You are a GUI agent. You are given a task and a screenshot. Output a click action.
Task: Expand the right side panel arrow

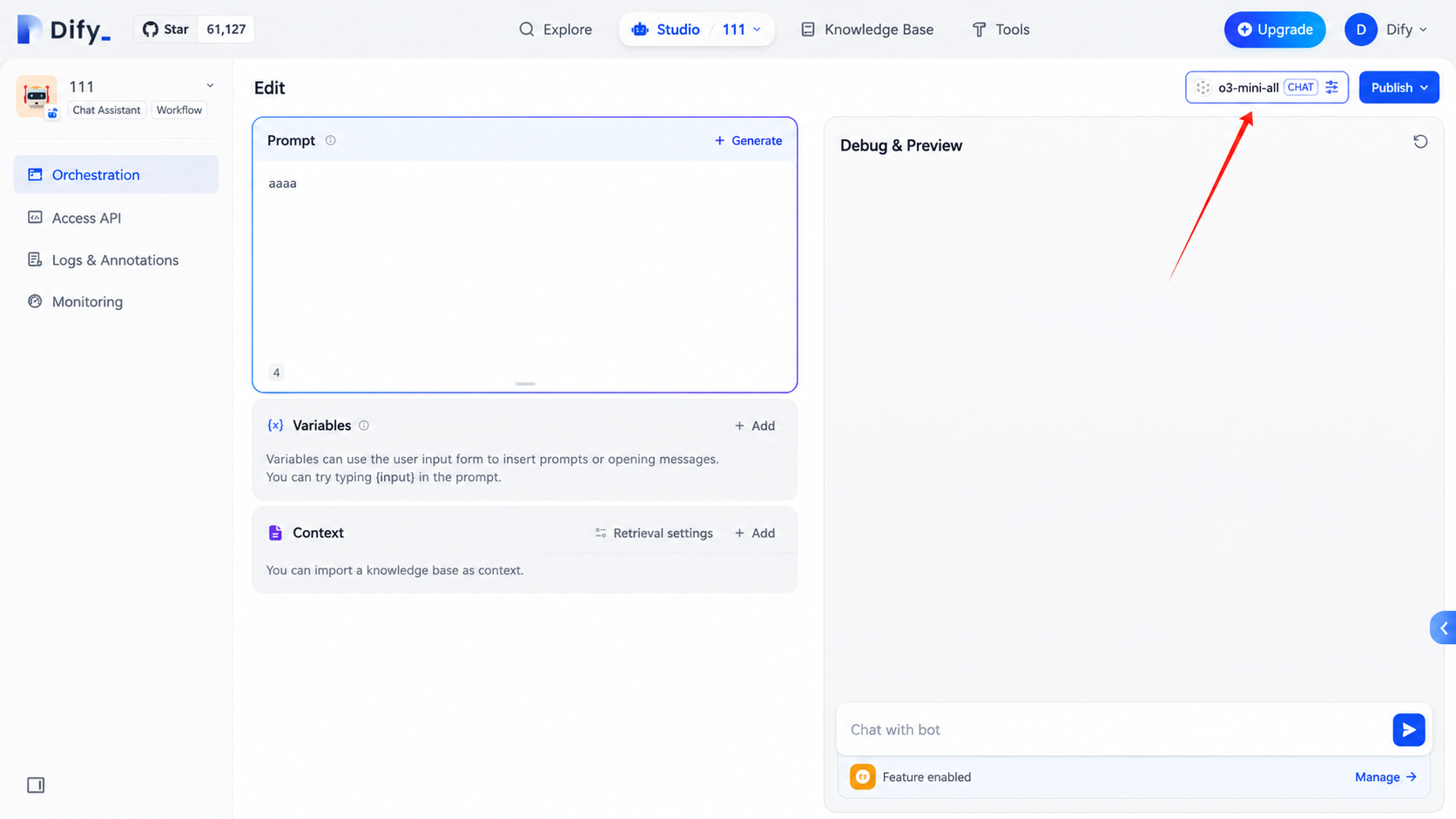(1443, 628)
